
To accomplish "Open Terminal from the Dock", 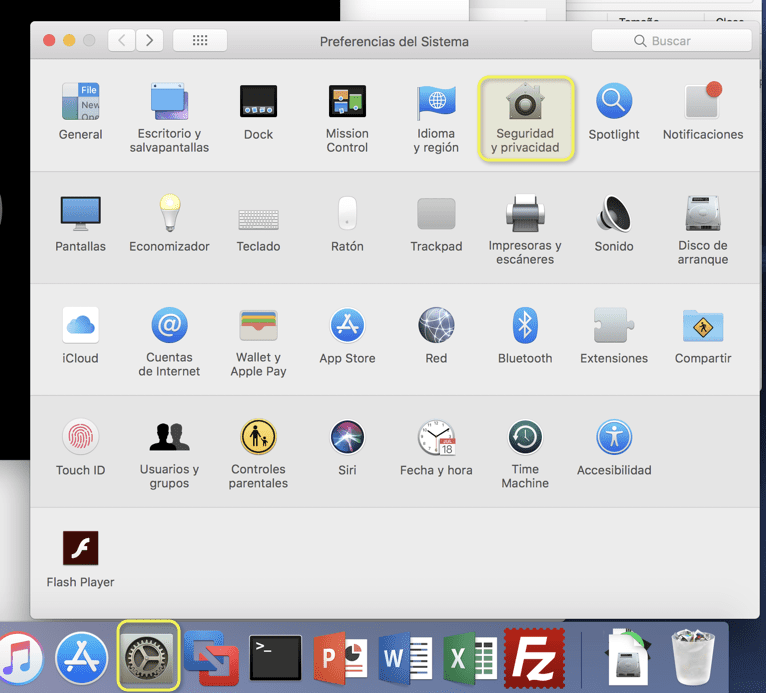I will (x=276, y=657).
